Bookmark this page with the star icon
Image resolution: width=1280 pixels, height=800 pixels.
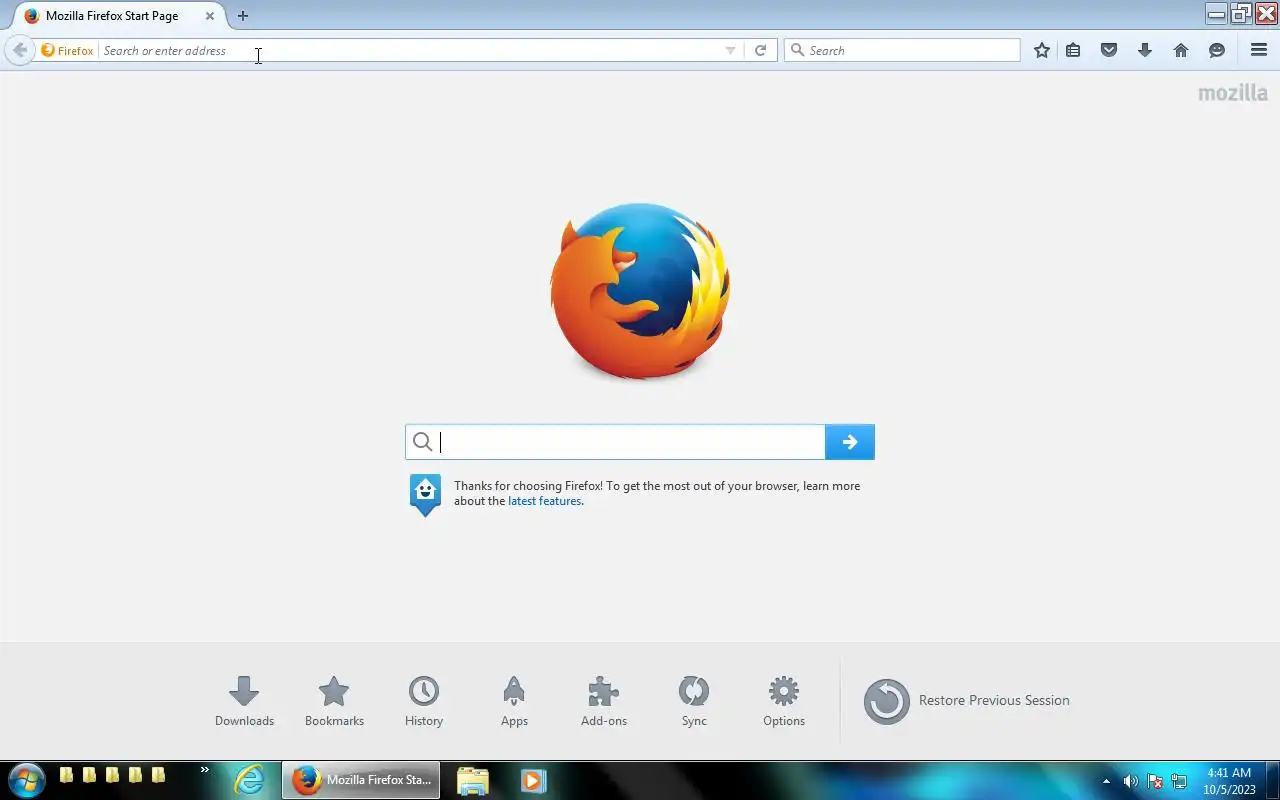click(1042, 50)
